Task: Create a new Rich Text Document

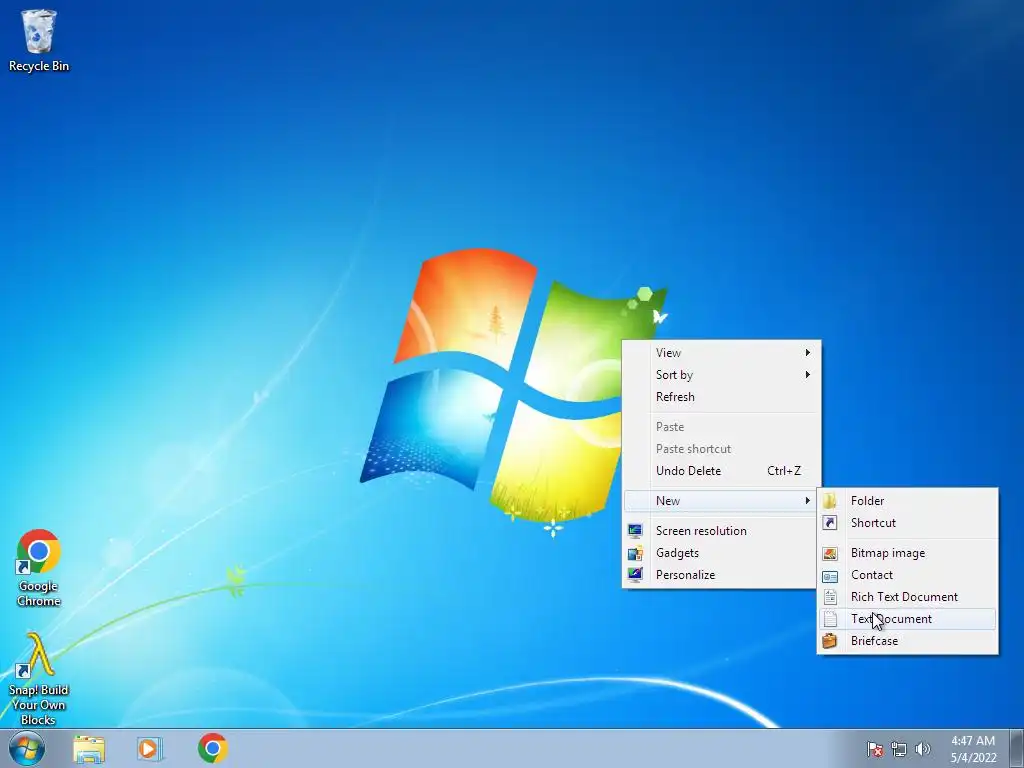Action: pos(908,597)
